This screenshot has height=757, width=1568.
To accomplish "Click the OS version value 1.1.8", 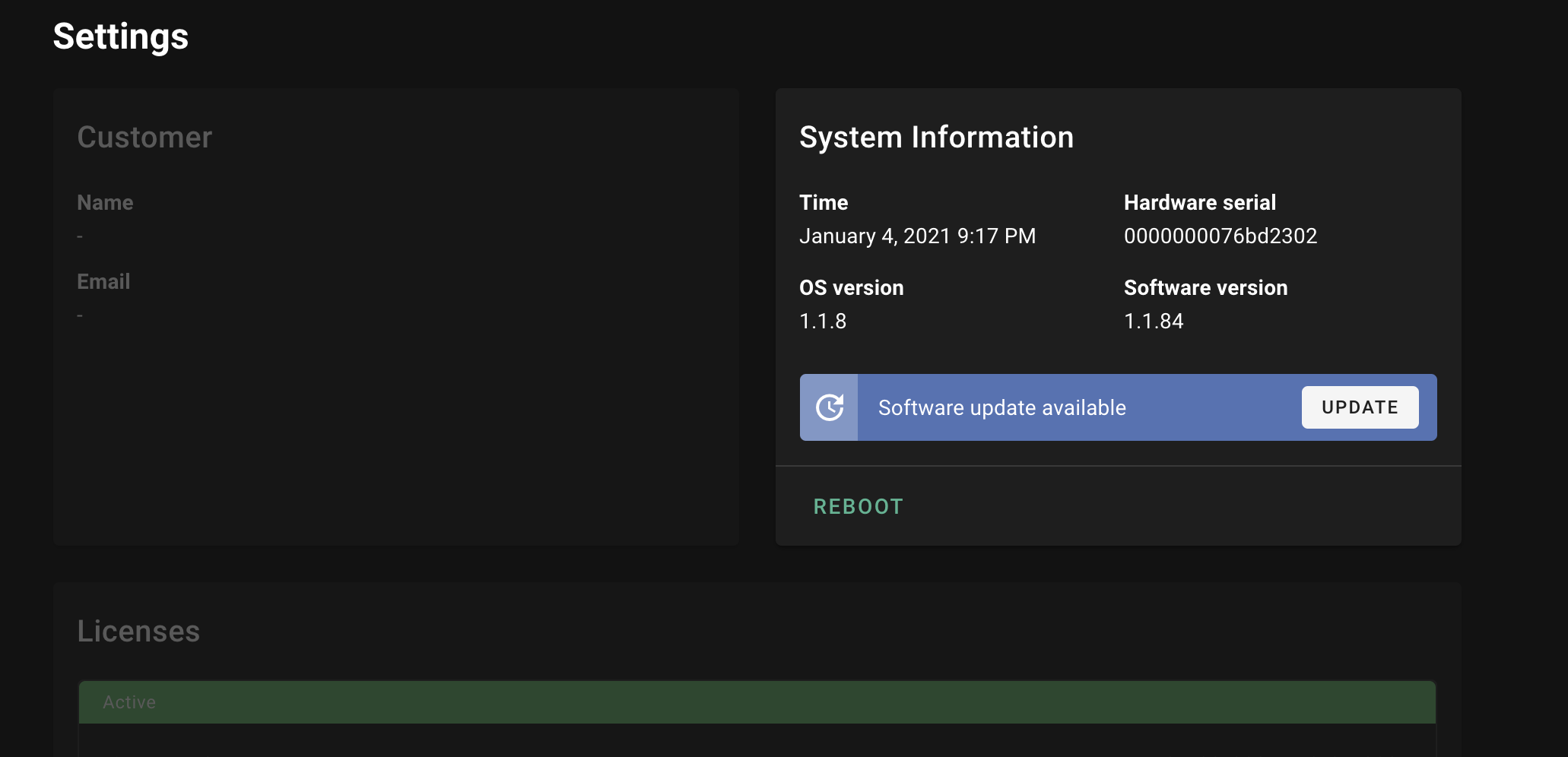I will (x=823, y=321).
